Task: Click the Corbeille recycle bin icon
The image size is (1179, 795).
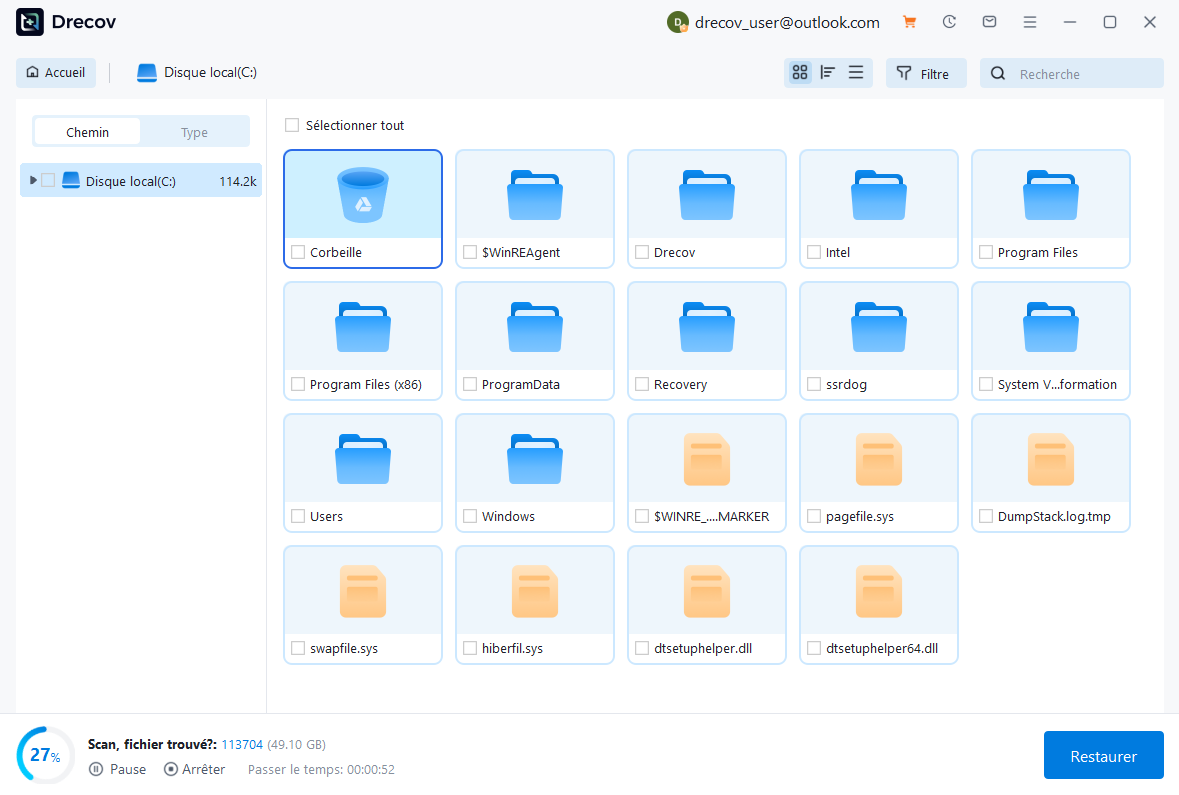Action: point(363,195)
